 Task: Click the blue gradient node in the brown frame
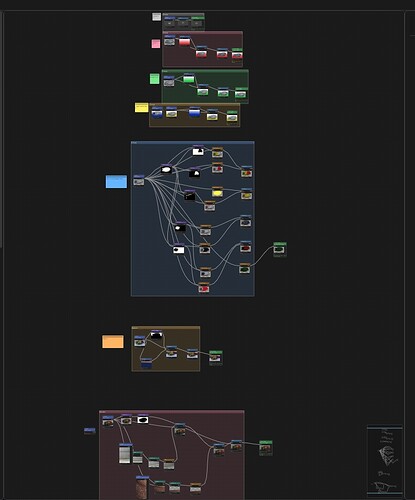[194, 112]
